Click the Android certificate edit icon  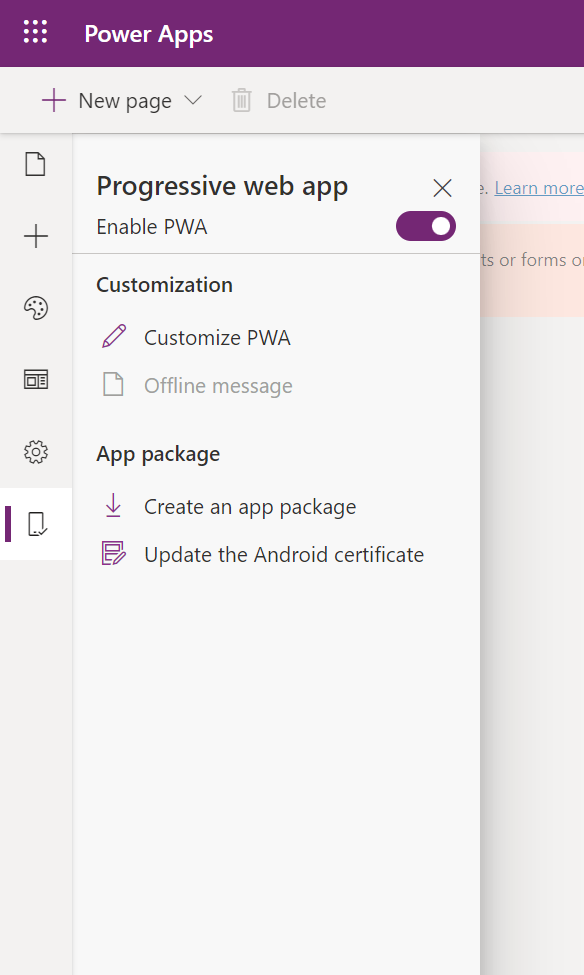point(114,553)
